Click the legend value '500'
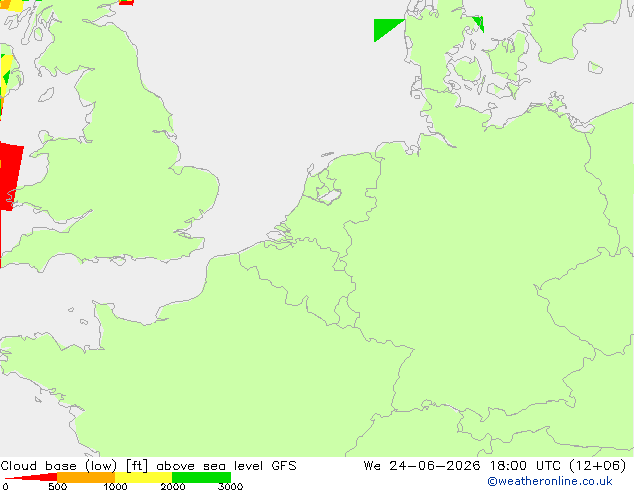The width and height of the screenshot is (634, 490). pyautogui.click(x=57, y=486)
